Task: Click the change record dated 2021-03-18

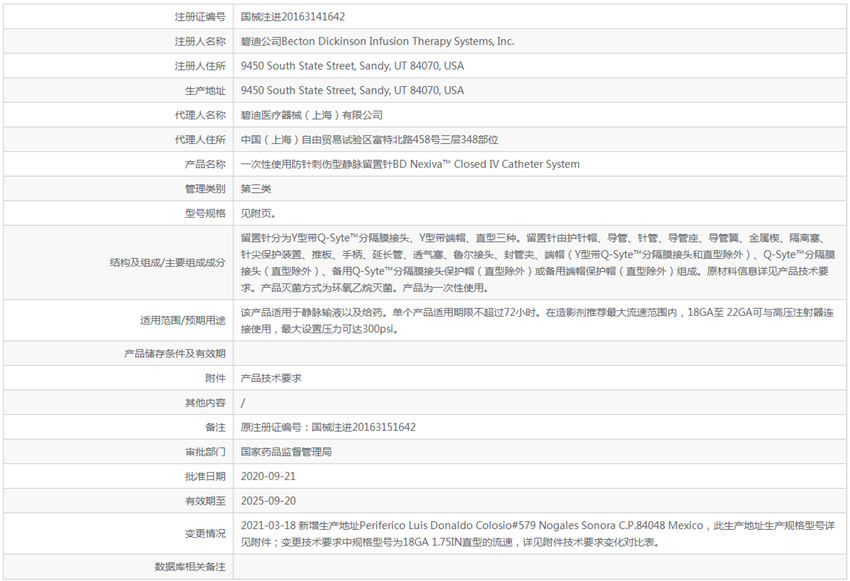Action: [x=538, y=534]
